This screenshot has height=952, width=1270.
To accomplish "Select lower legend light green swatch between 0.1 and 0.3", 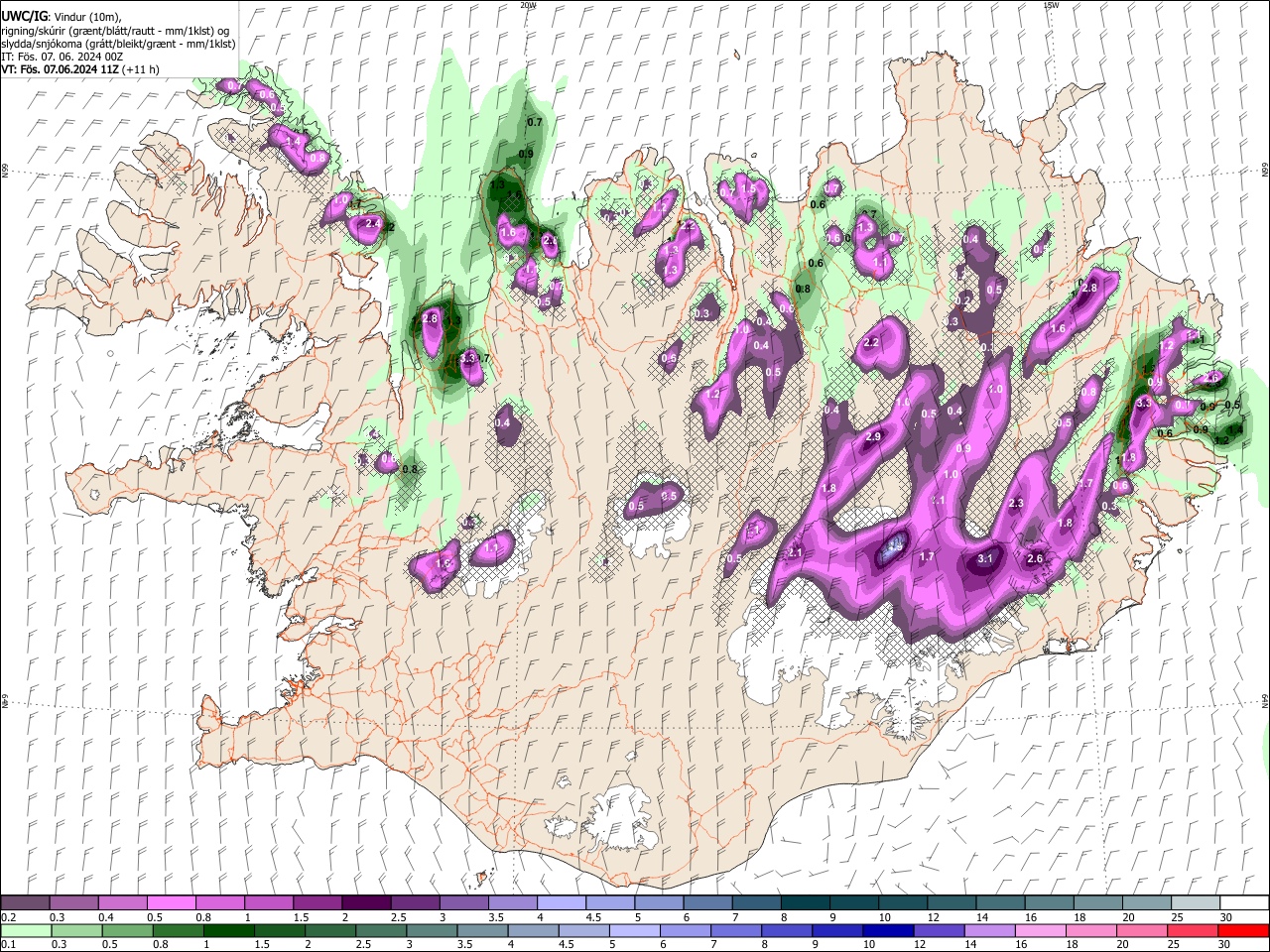I will (x=25, y=930).
